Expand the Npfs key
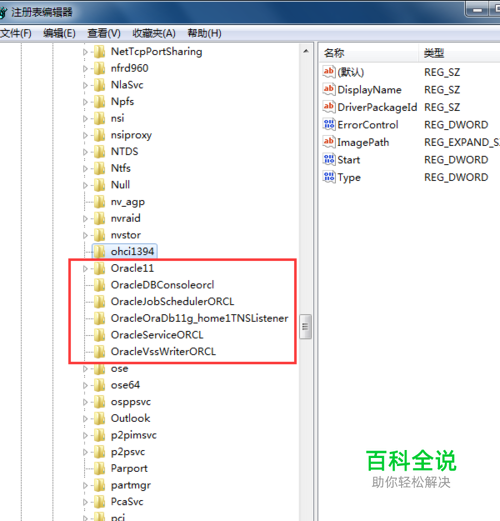This screenshot has width=500, height=521. click(85, 102)
